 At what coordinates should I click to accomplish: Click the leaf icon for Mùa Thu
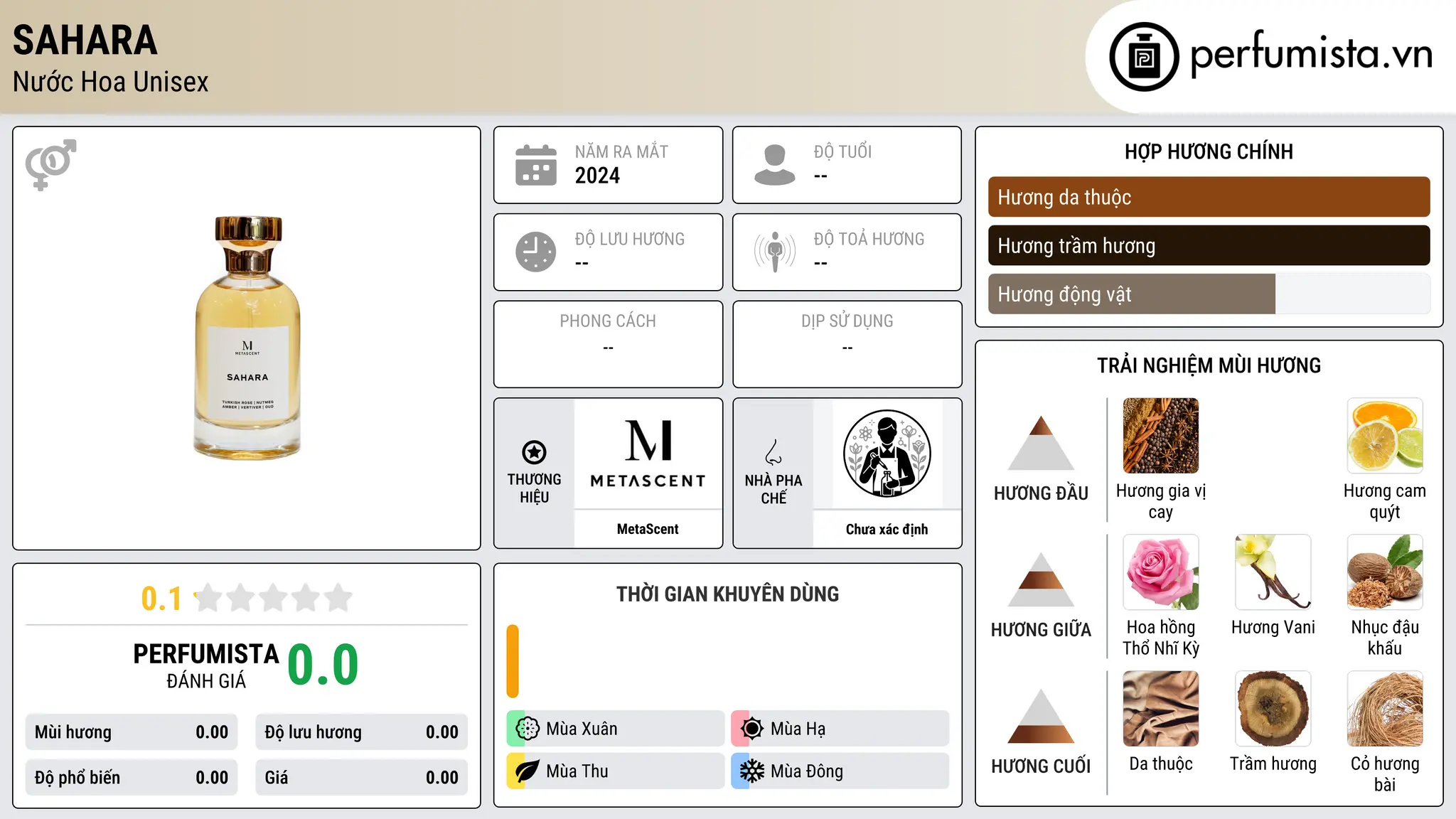click(x=528, y=771)
